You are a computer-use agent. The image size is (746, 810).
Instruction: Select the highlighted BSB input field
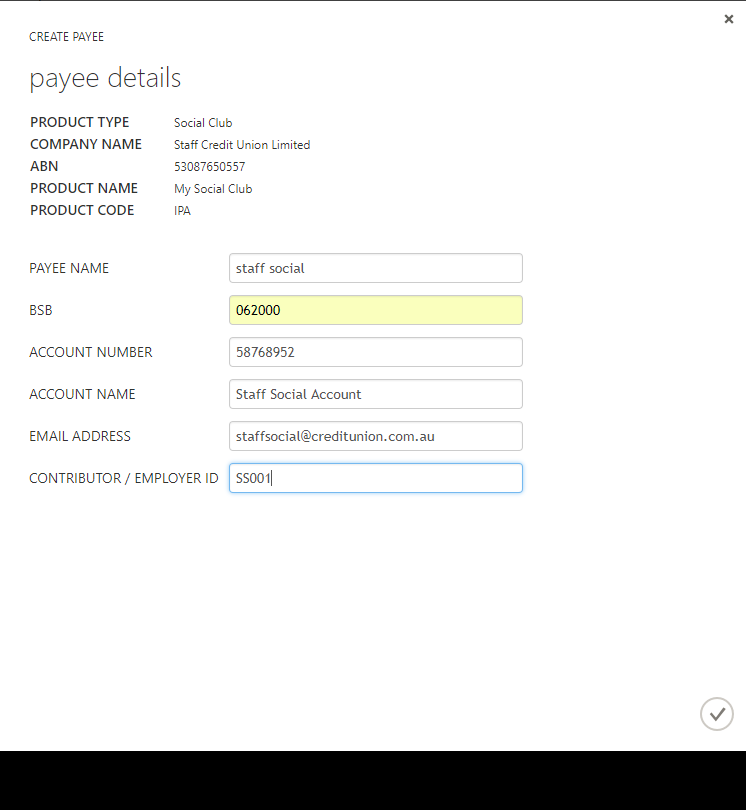click(x=376, y=310)
